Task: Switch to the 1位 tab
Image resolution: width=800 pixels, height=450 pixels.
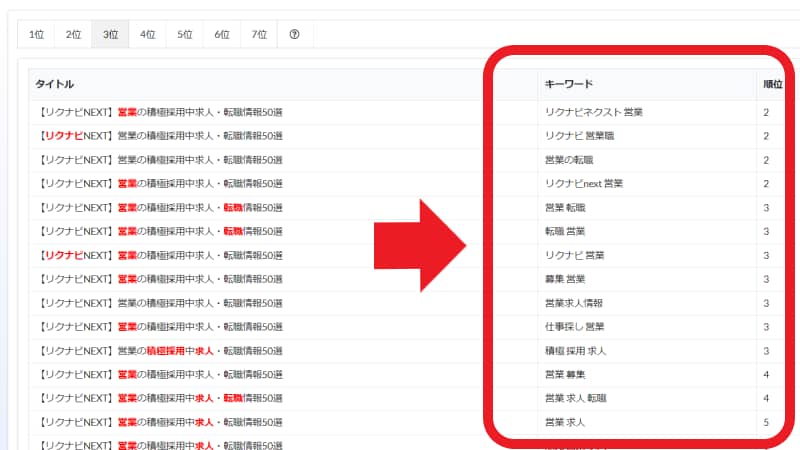Action: pos(36,34)
